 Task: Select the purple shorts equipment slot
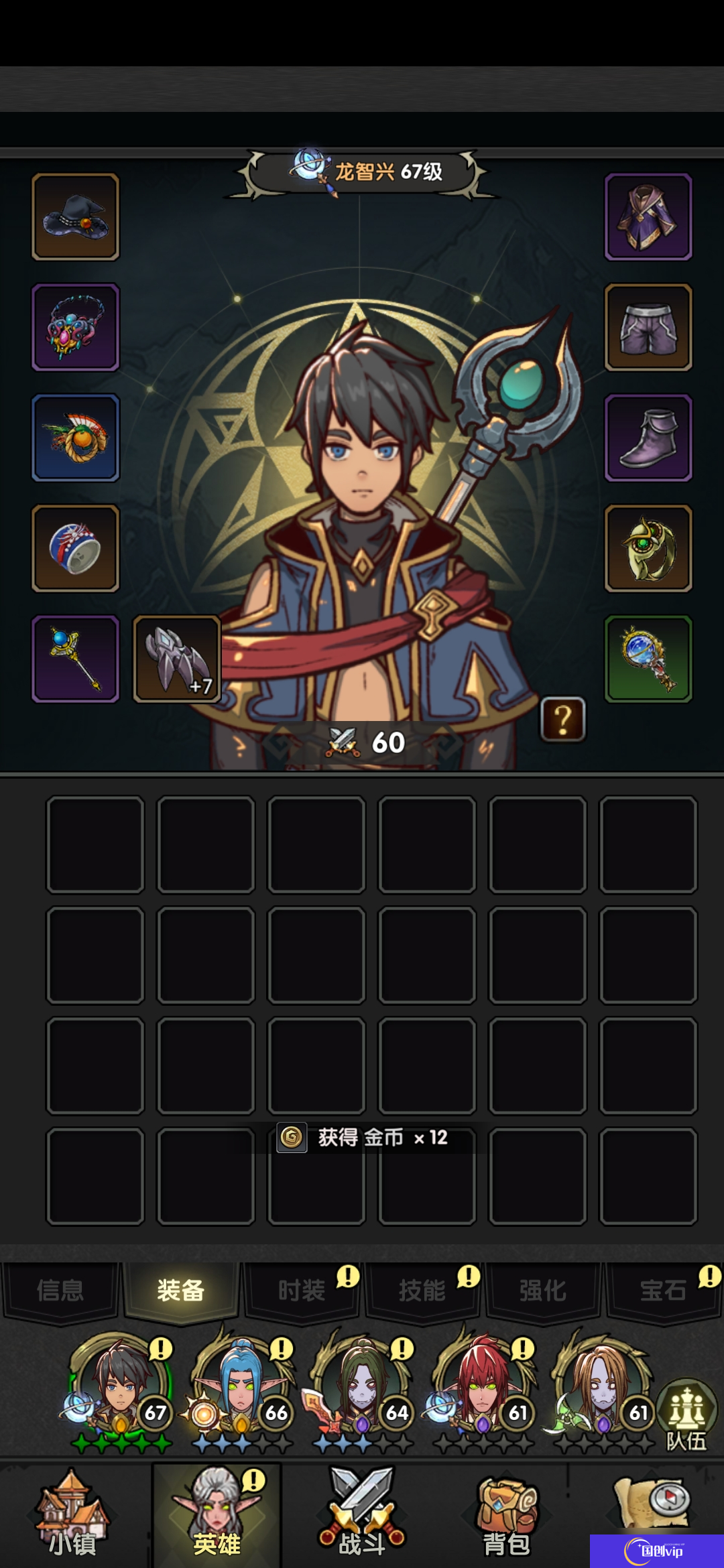tap(648, 327)
